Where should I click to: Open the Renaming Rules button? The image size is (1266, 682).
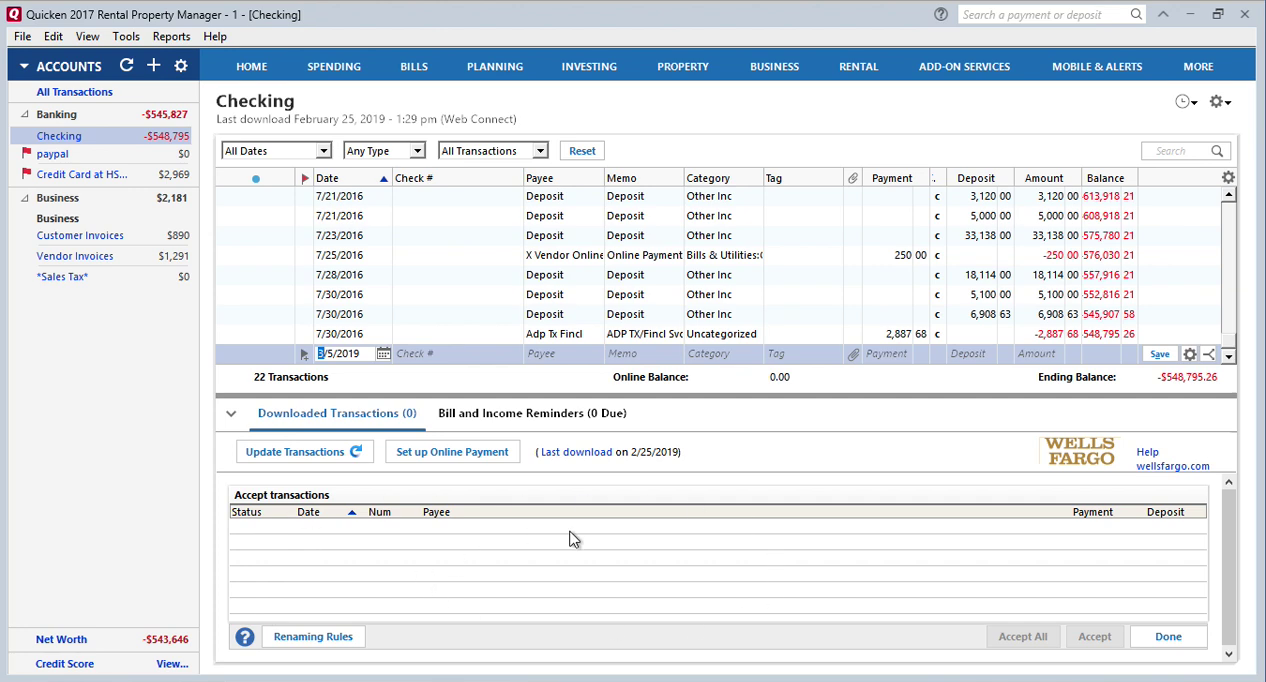click(x=313, y=637)
